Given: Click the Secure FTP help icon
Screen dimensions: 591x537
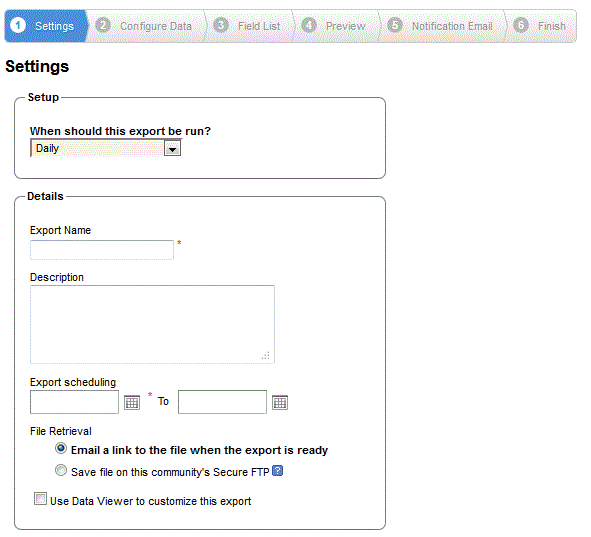Looking at the screenshot, I should (277, 471).
